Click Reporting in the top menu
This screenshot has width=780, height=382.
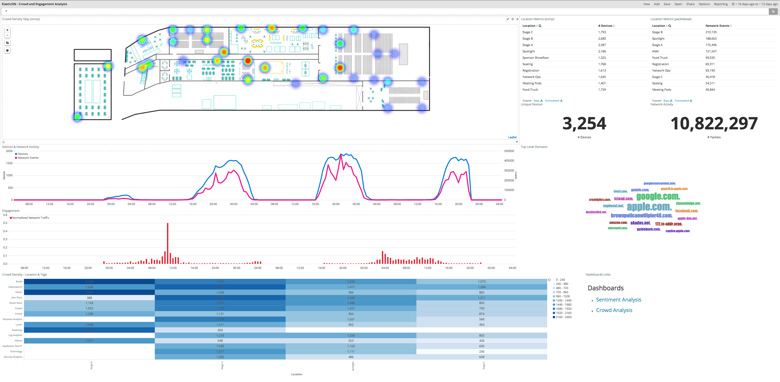click(x=720, y=4)
